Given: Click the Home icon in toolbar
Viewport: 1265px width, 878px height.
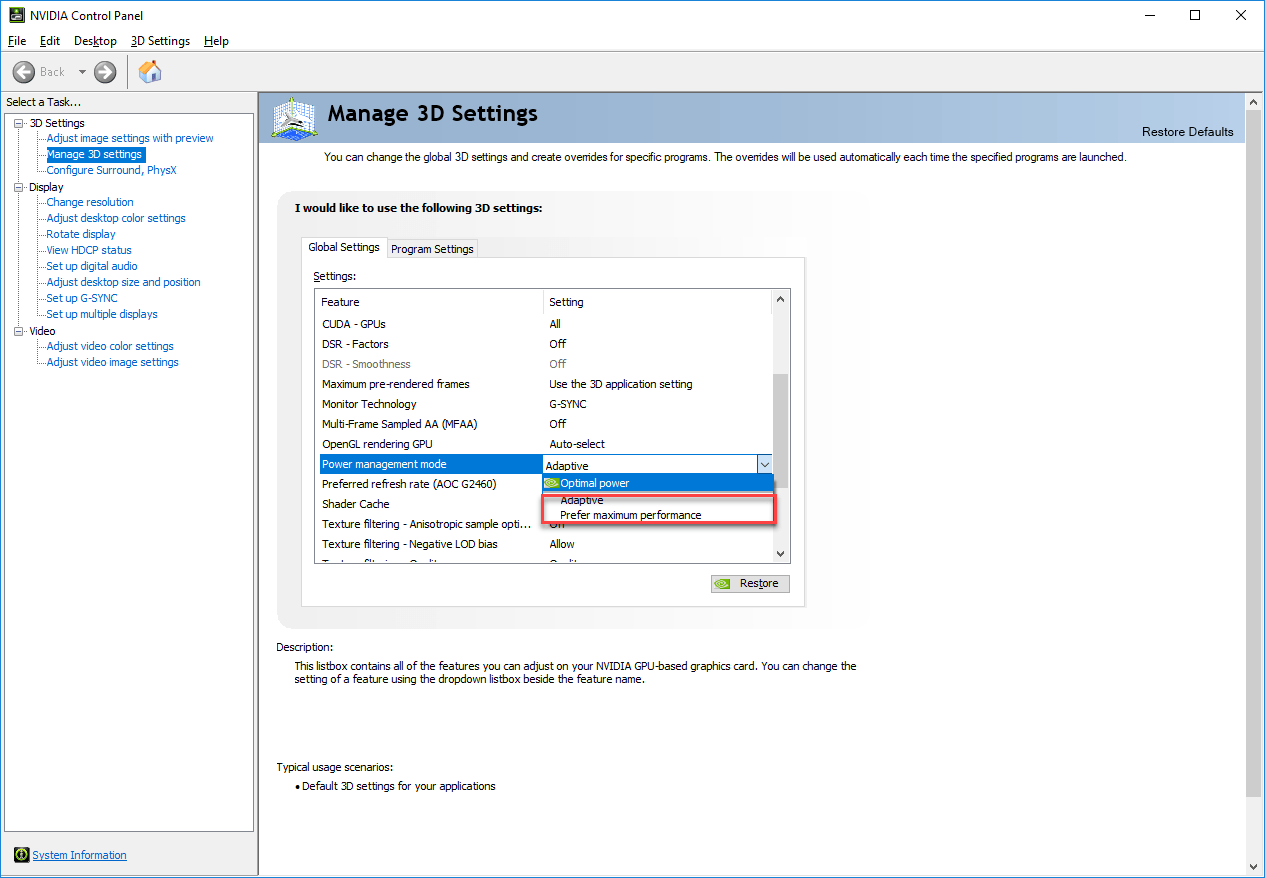Looking at the screenshot, I should [150, 72].
